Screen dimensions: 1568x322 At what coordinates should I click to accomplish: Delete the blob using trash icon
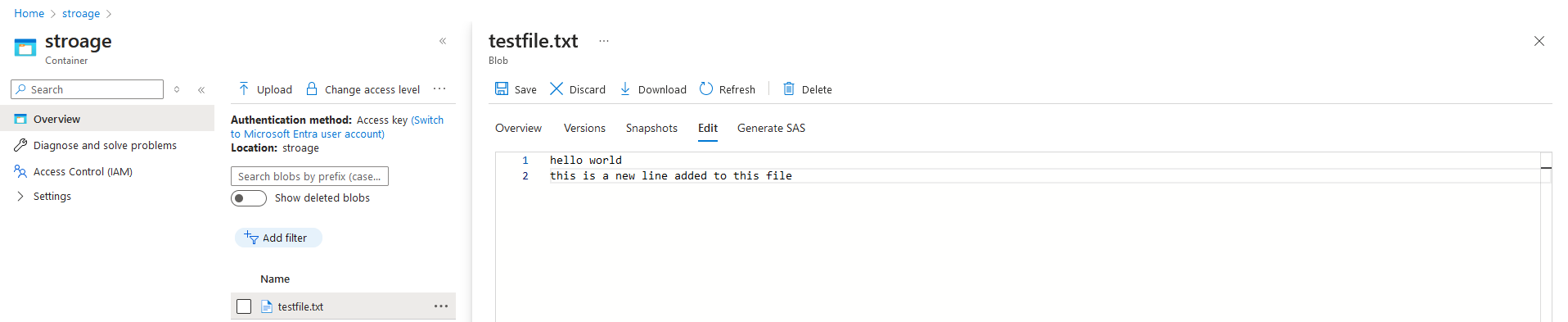click(x=789, y=88)
